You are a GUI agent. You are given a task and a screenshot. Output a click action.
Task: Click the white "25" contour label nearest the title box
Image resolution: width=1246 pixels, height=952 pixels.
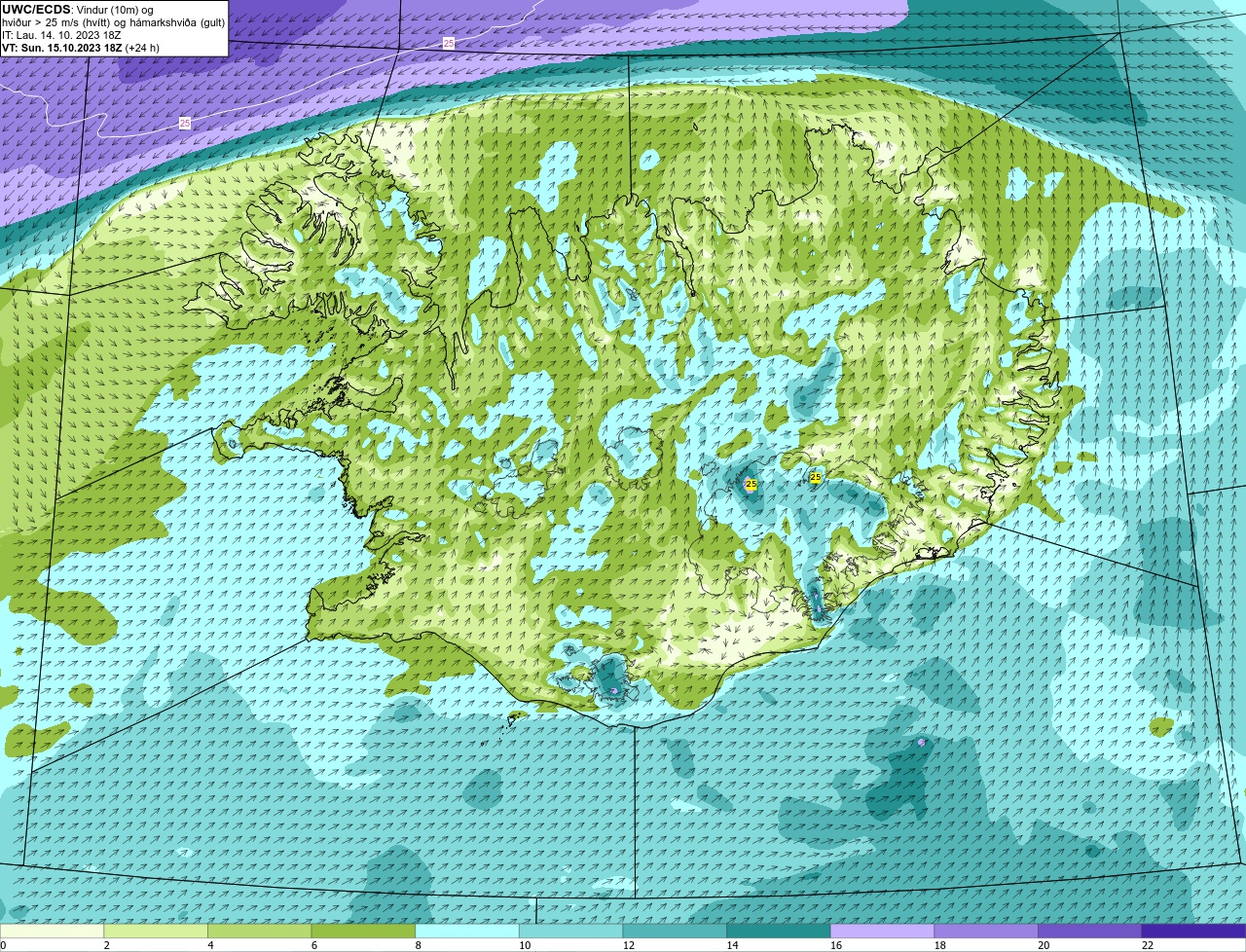185,124
